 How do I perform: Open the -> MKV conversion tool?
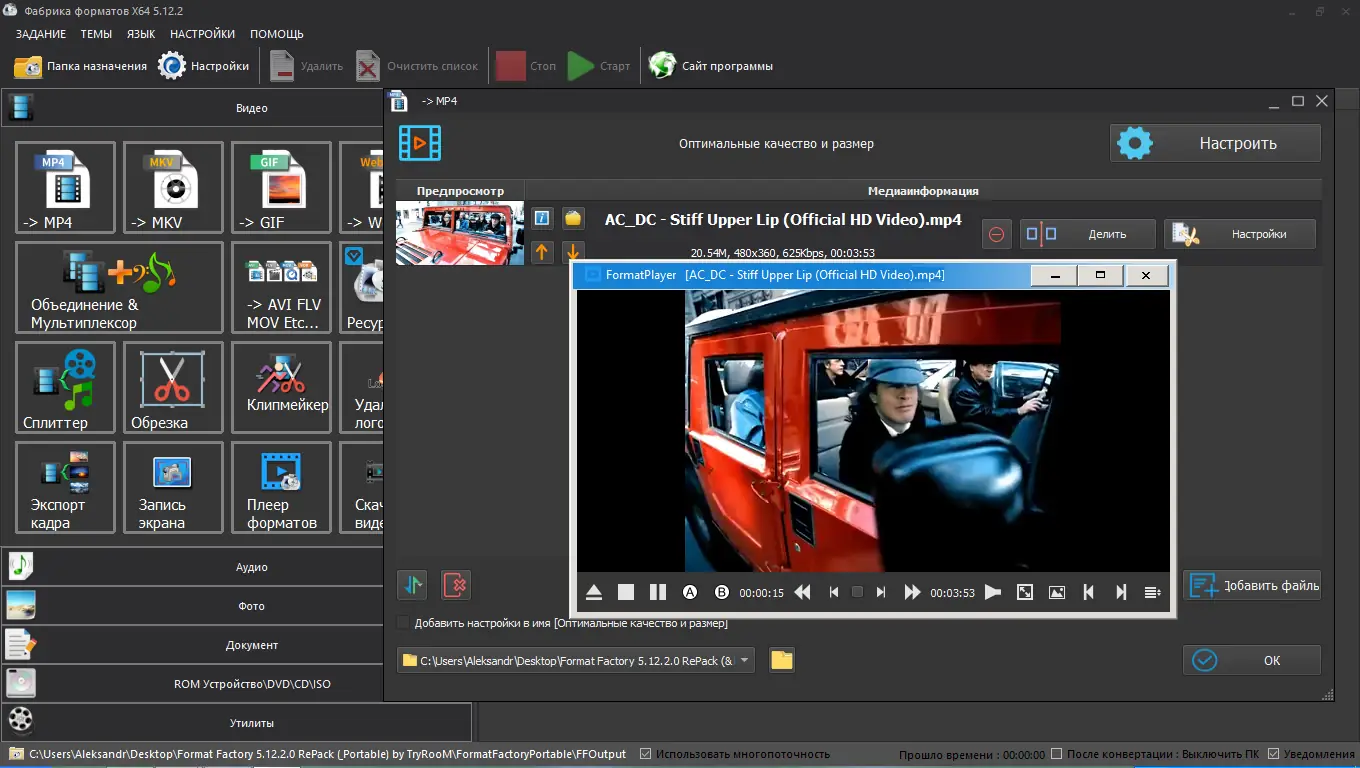pyautogui.click(x=173, y=187)
